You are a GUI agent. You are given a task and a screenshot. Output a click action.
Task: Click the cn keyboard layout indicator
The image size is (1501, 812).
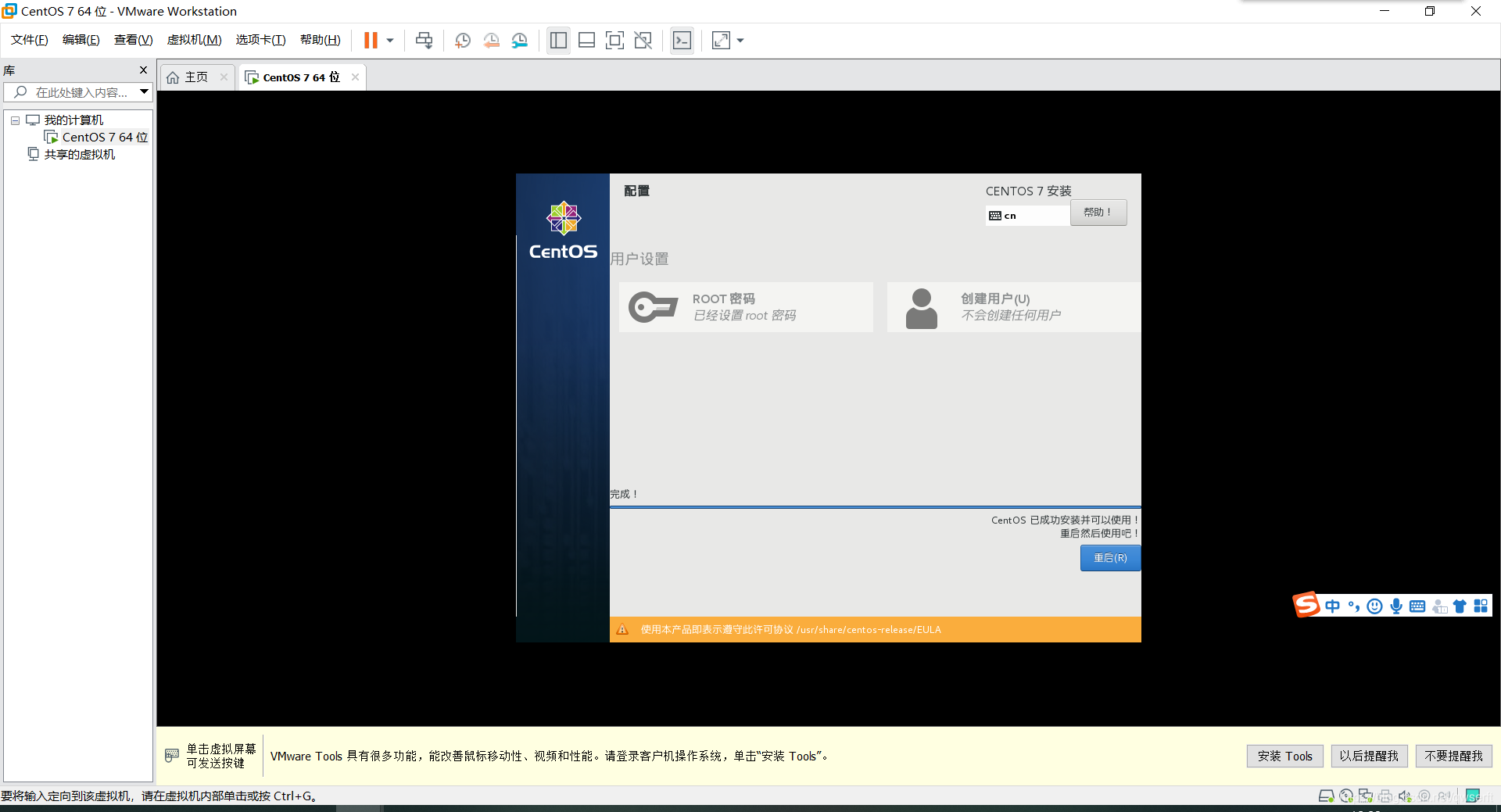tap(1027, 216)
